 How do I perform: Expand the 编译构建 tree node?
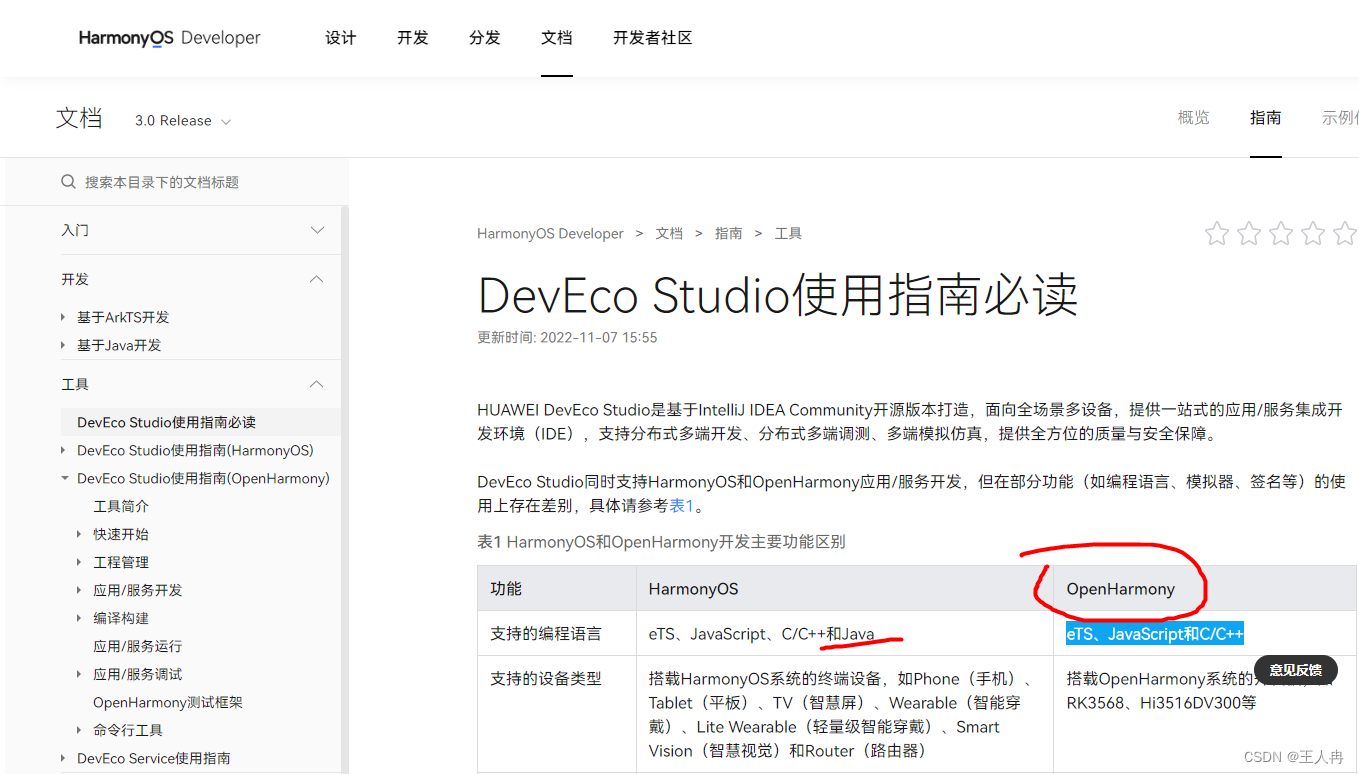tap(81, 618)
